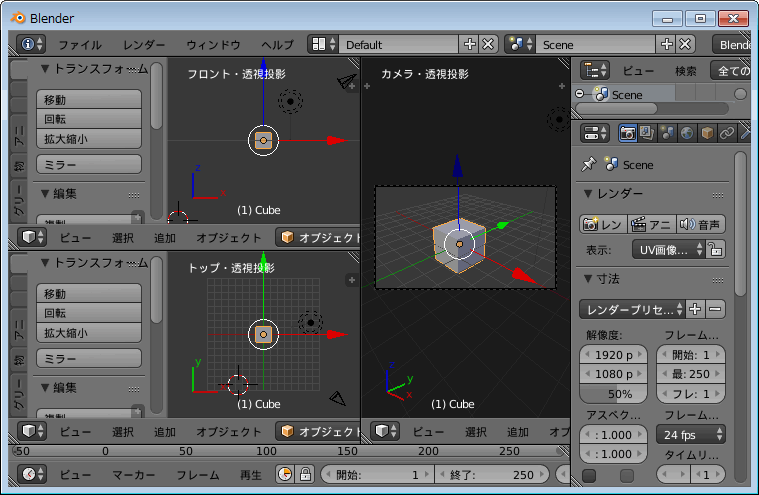Add a new screen layout

[x=470, y=45]
